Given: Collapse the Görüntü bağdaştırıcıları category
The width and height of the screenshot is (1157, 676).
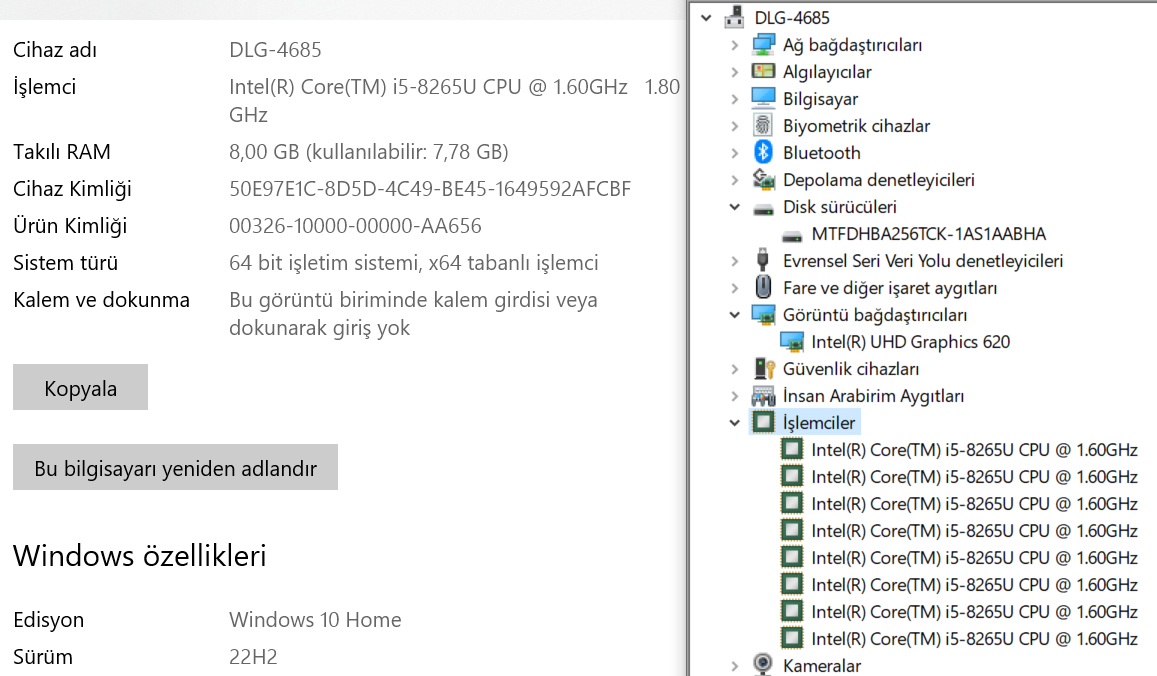Looking at the screenshot, I should 736,315.
